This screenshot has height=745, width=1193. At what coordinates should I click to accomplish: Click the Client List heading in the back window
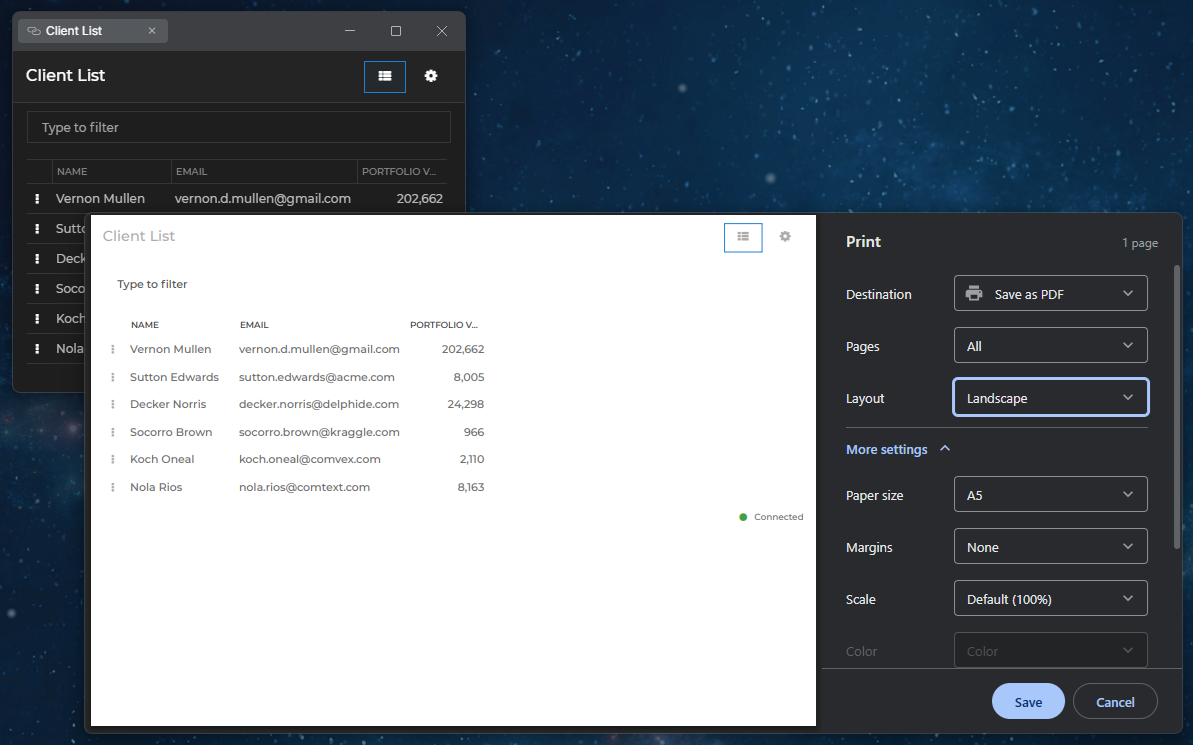[65, 75]
